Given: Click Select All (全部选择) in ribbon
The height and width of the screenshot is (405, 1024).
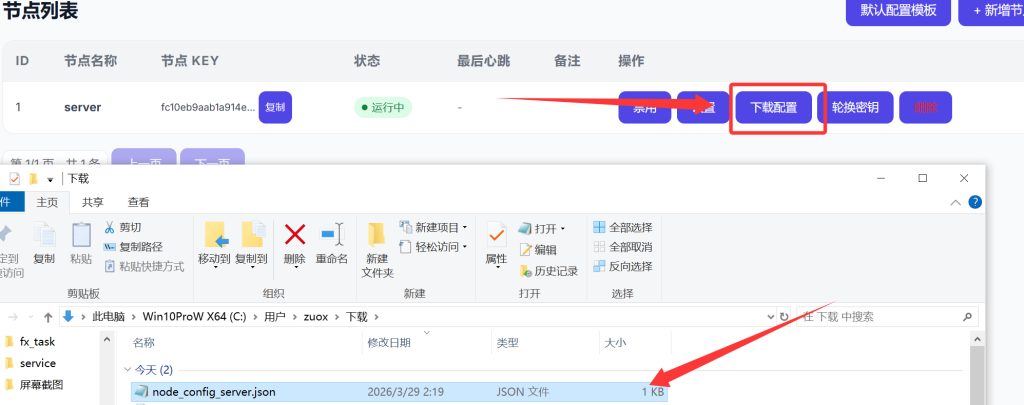Looking at the screenshot, I should pos(622,227).
